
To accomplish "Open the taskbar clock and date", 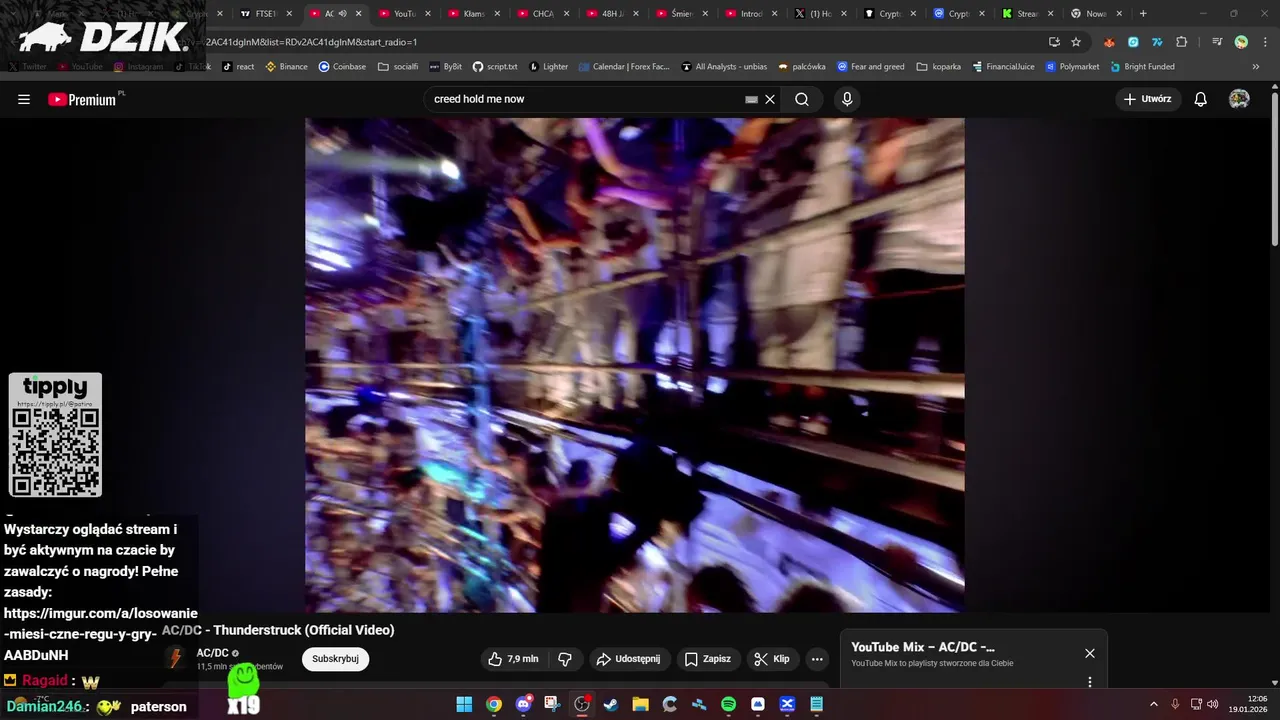I will (1248, 704).
